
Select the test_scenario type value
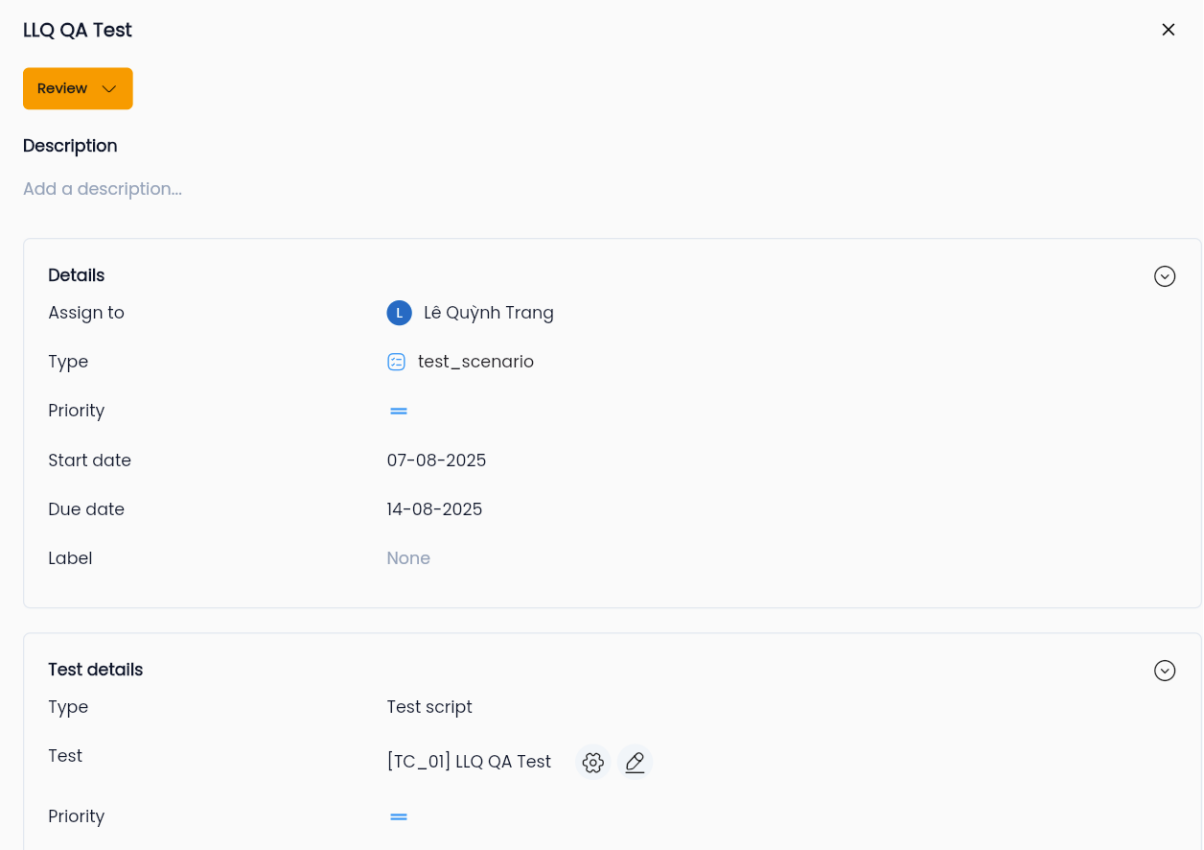click(476, 362)
